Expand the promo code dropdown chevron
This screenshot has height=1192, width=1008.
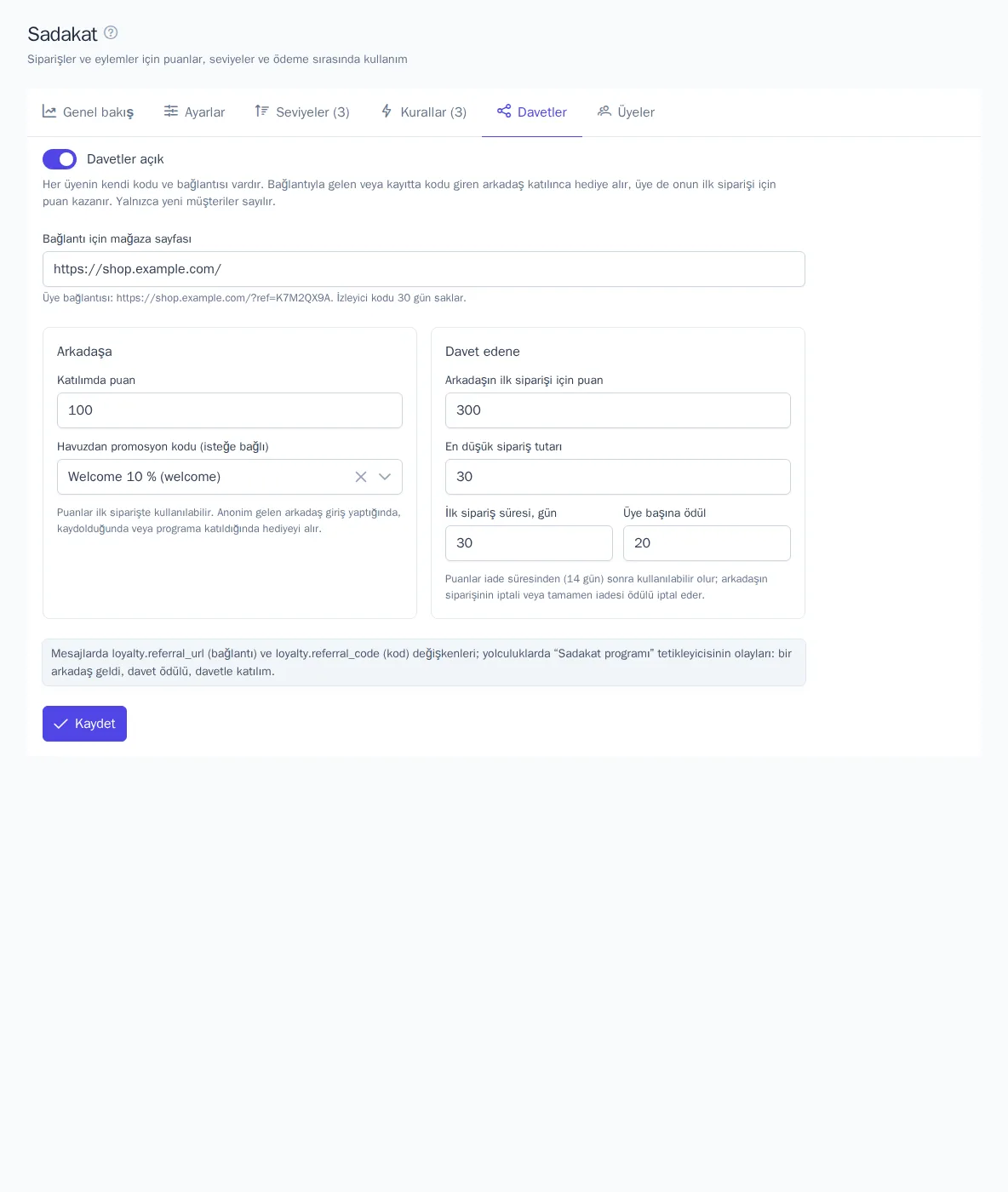click(x=385, y=477)
